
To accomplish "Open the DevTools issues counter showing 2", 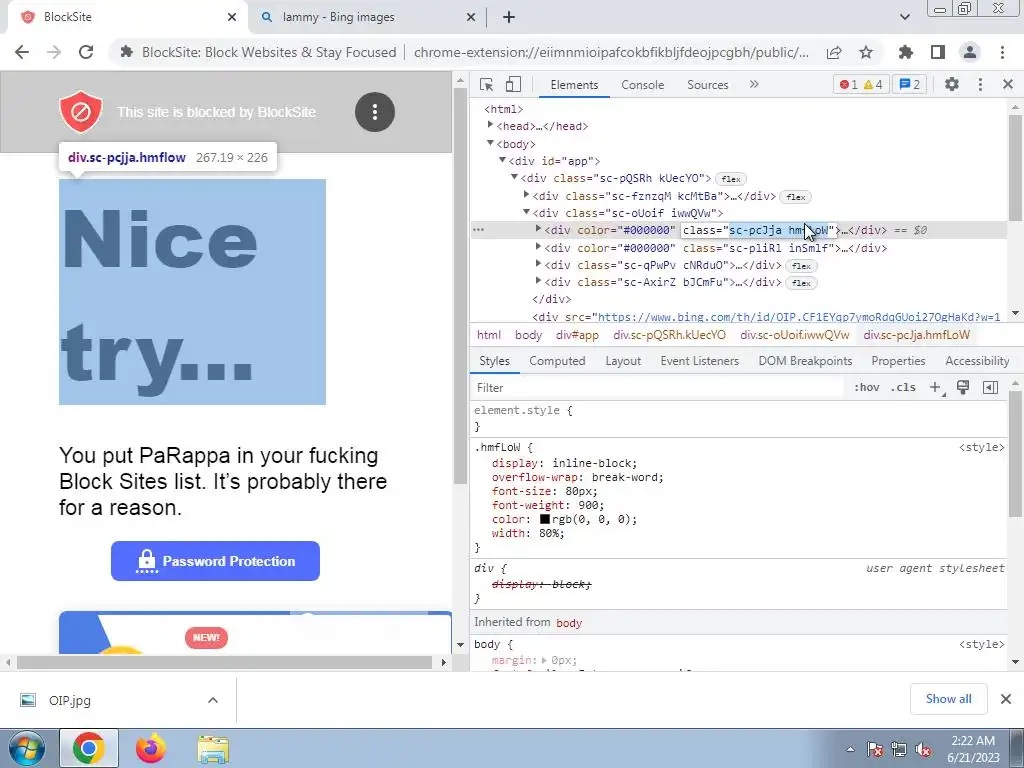I will [909, 84].
